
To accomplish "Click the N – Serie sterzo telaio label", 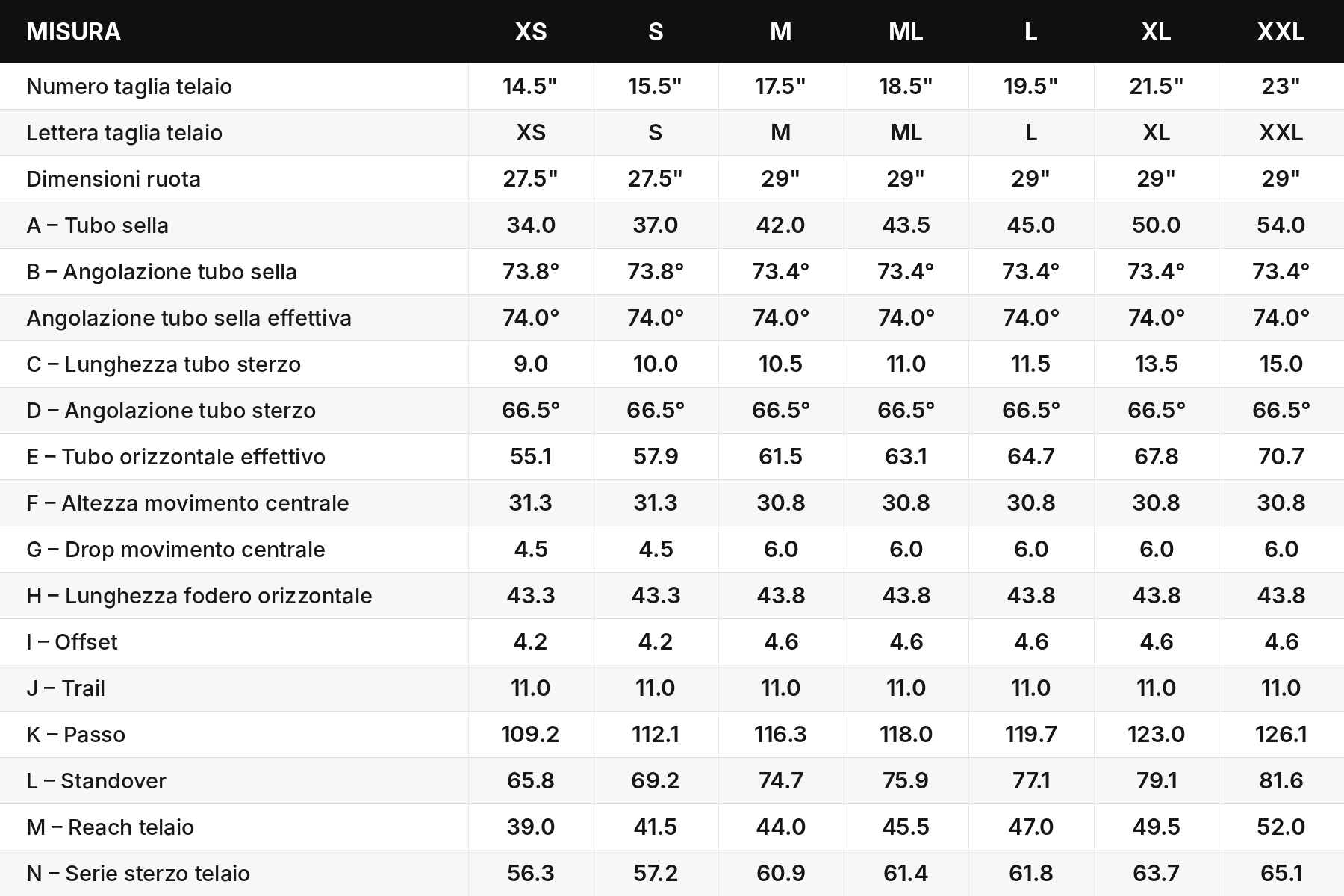I will 138,874.
